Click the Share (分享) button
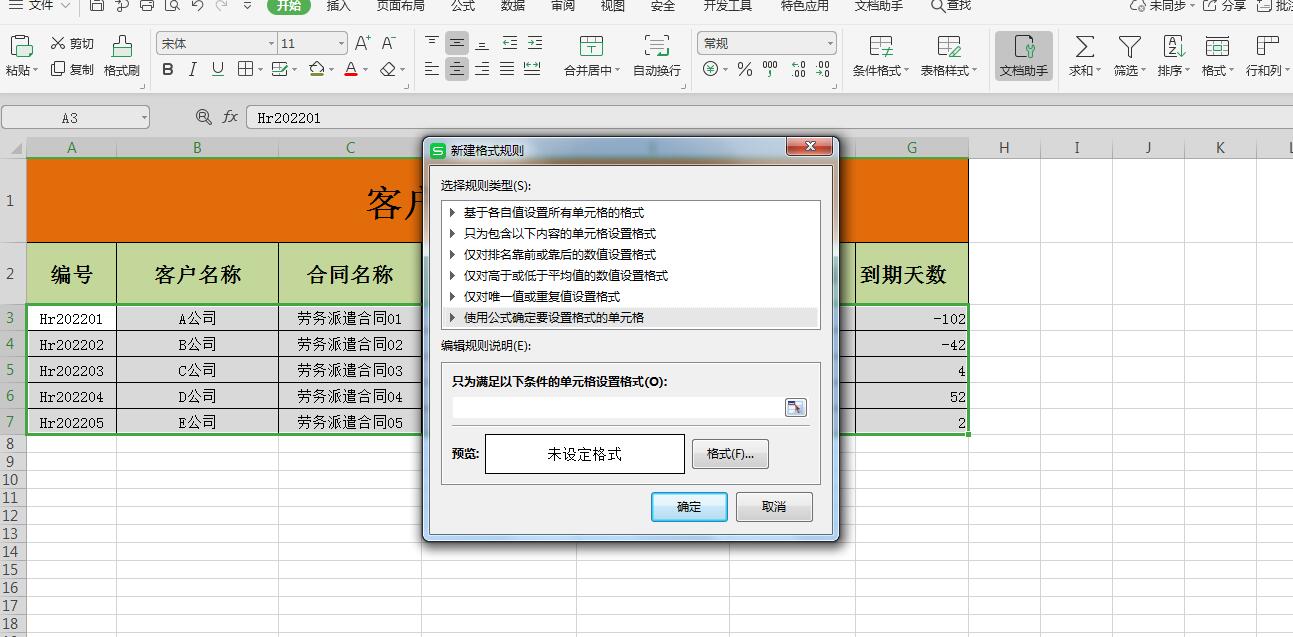The height and width of the screenshot is (637, 1293). 1225,6
